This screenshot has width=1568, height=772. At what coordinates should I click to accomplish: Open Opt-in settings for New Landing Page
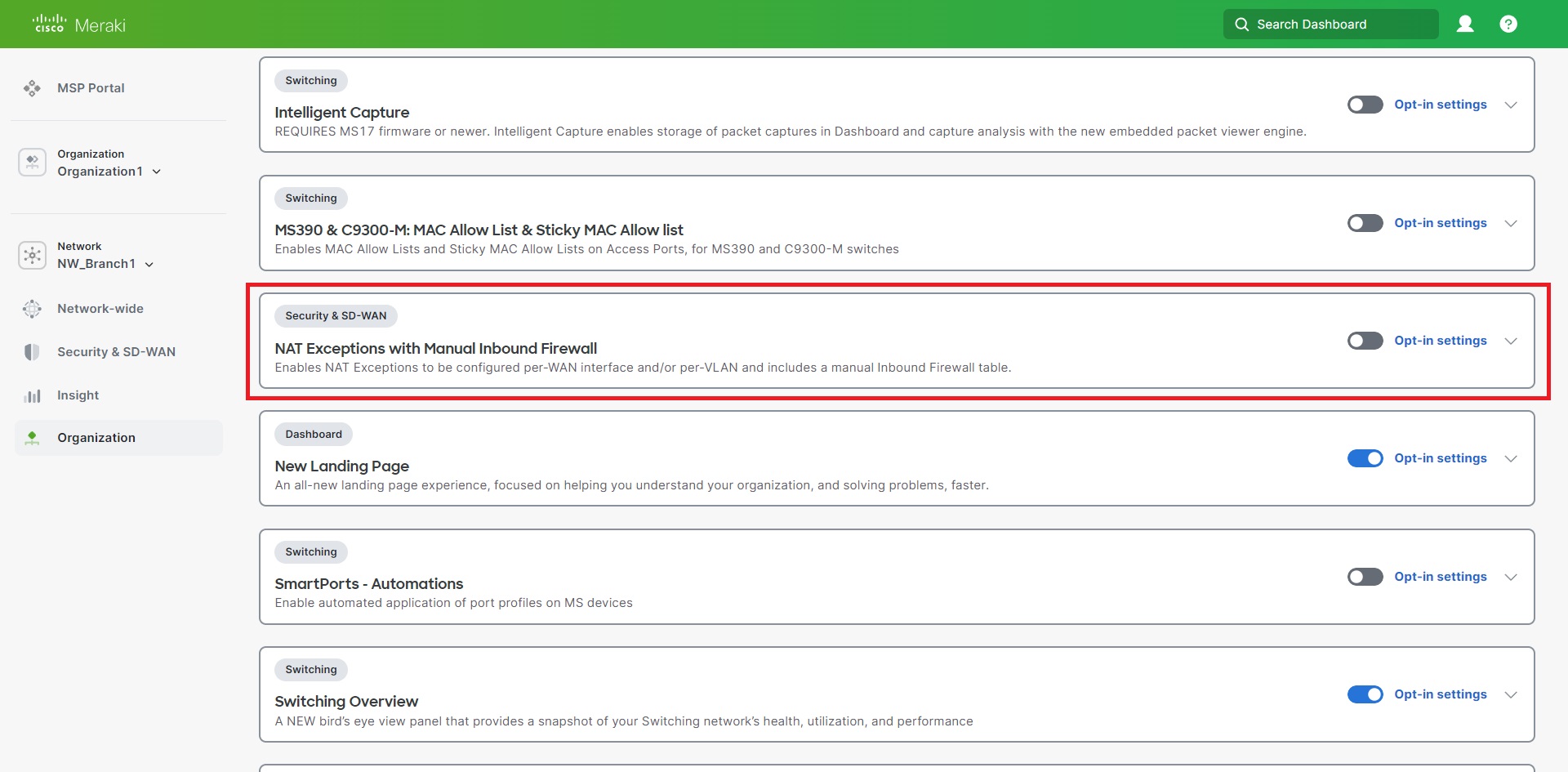coord(1441,458)
